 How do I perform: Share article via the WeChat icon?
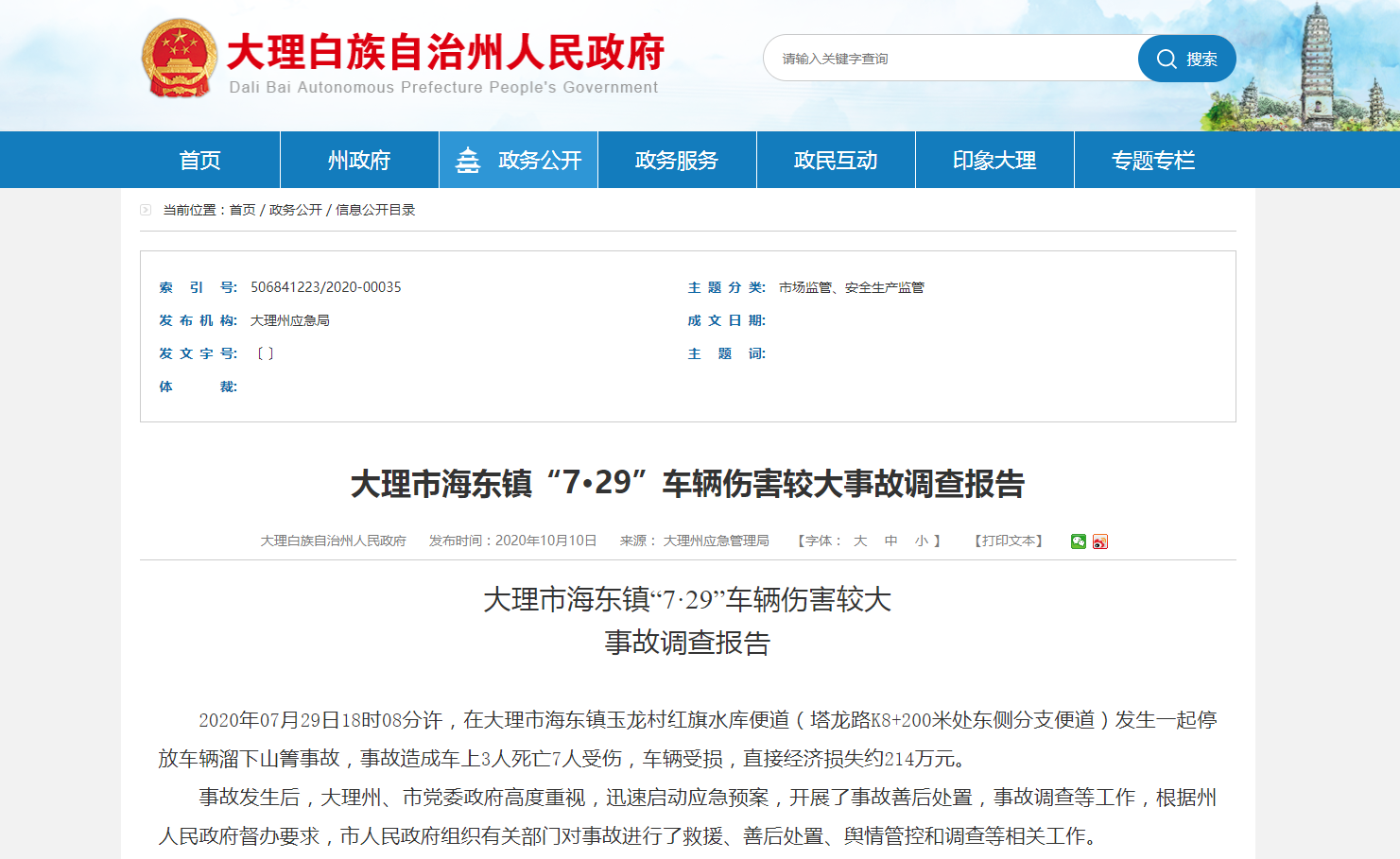pos(1078,541)
